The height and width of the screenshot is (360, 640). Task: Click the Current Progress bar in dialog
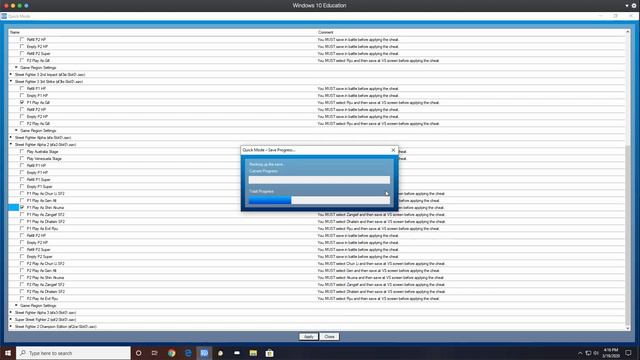tap(319, 180)
